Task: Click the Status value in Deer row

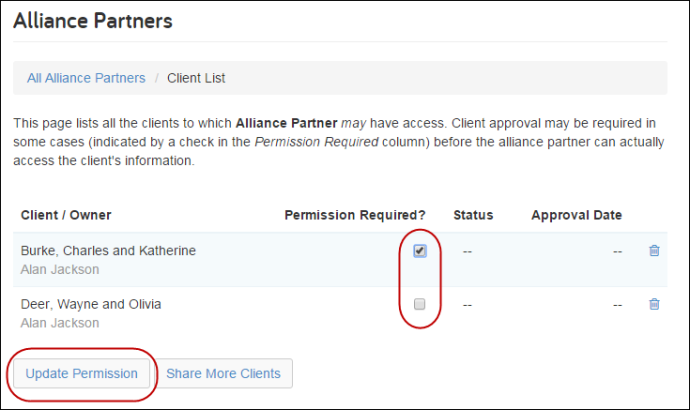Action: pyautogui.click(x=467, y=305)
